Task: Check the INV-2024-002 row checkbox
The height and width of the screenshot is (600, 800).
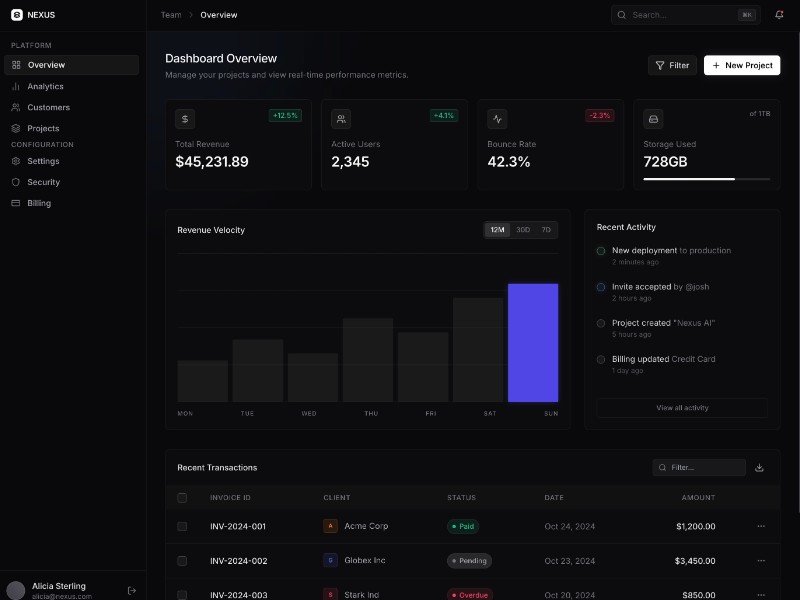Action: [182, 561]
